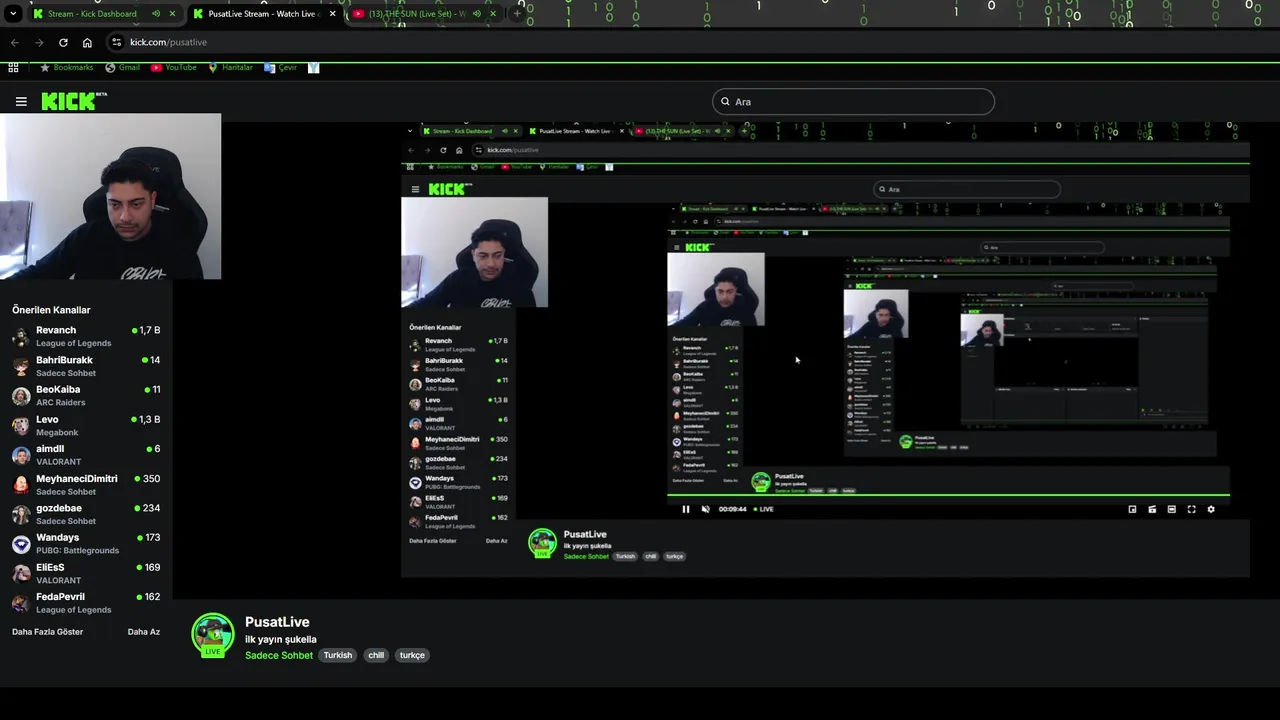
Task: Open BeoKaiba avatar in the main left sidebar
Action: (x=20, y=396)
